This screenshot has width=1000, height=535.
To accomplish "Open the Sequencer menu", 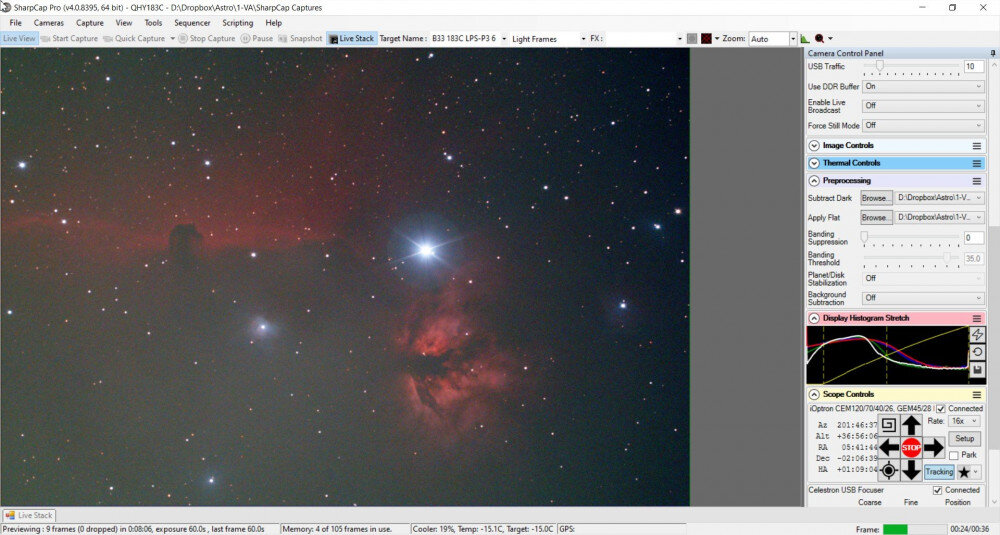I will pos(192,22).
